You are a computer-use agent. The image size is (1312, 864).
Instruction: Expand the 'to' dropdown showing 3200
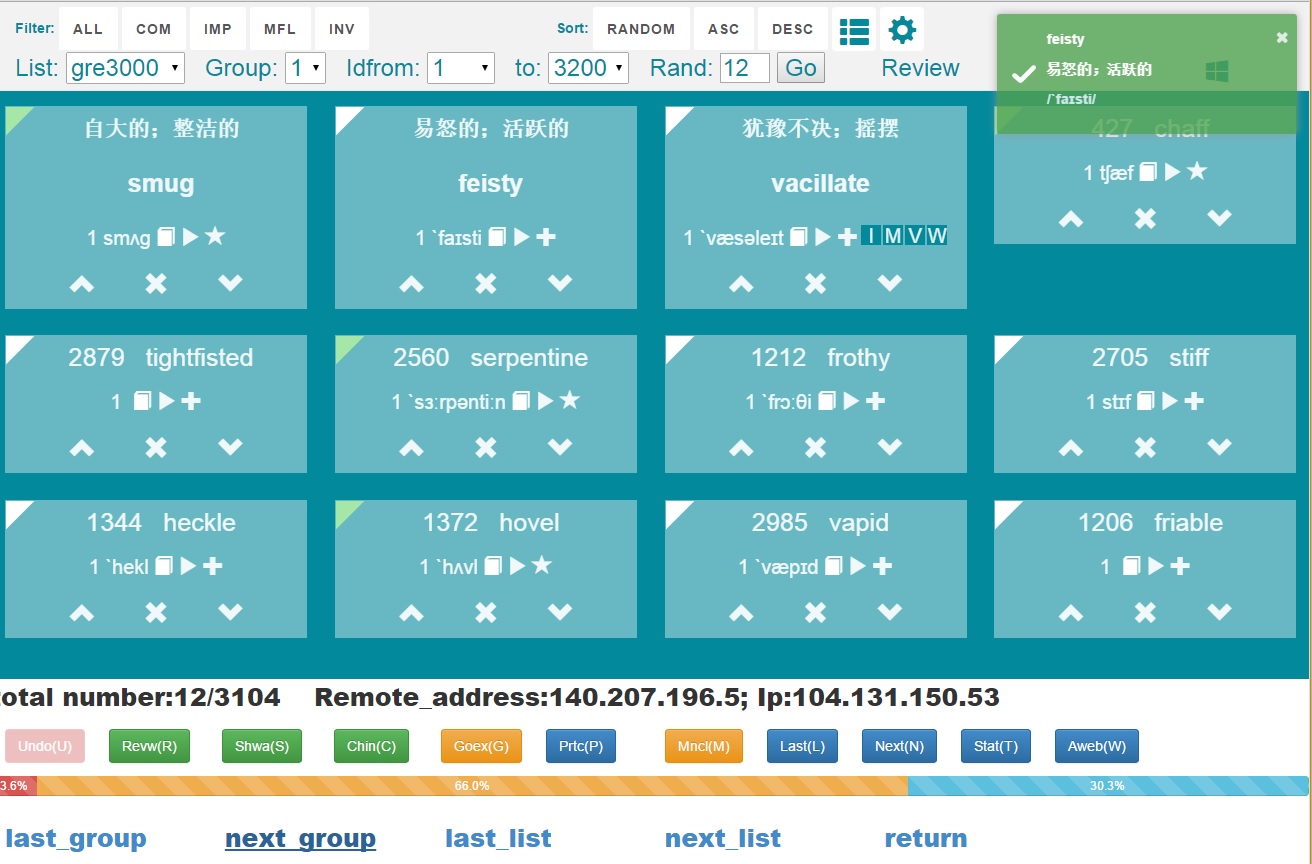point(591,68)
